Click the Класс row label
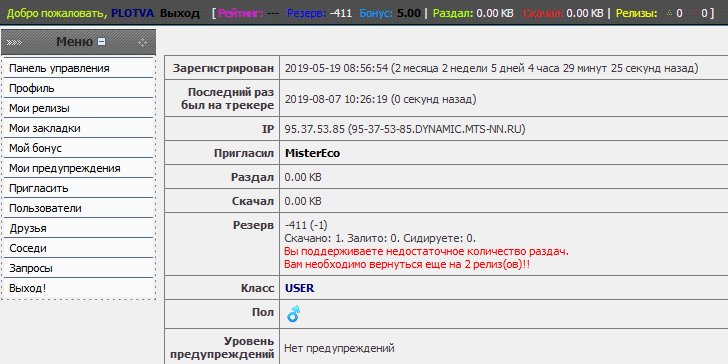728x364 pixels. pyautogui.click(x=258, y=288)
